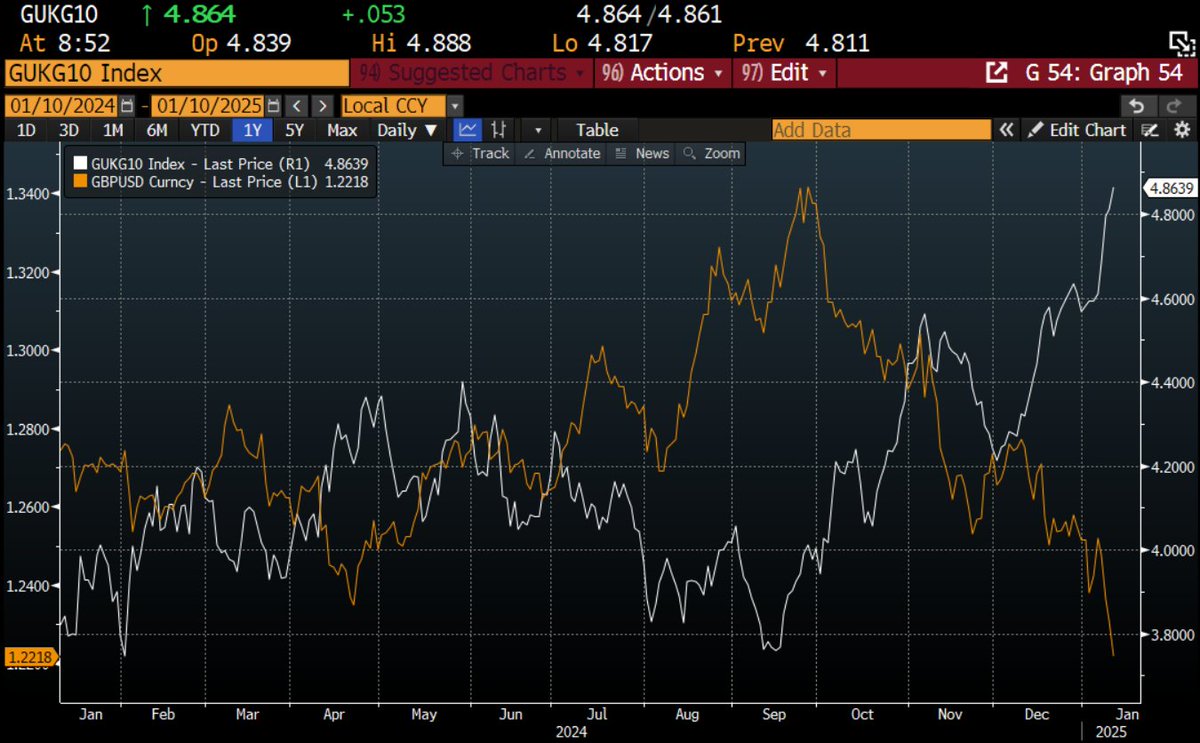Open the Local CCY currency dropdown
1200x743 pixels.
click(x=402, y=106)
